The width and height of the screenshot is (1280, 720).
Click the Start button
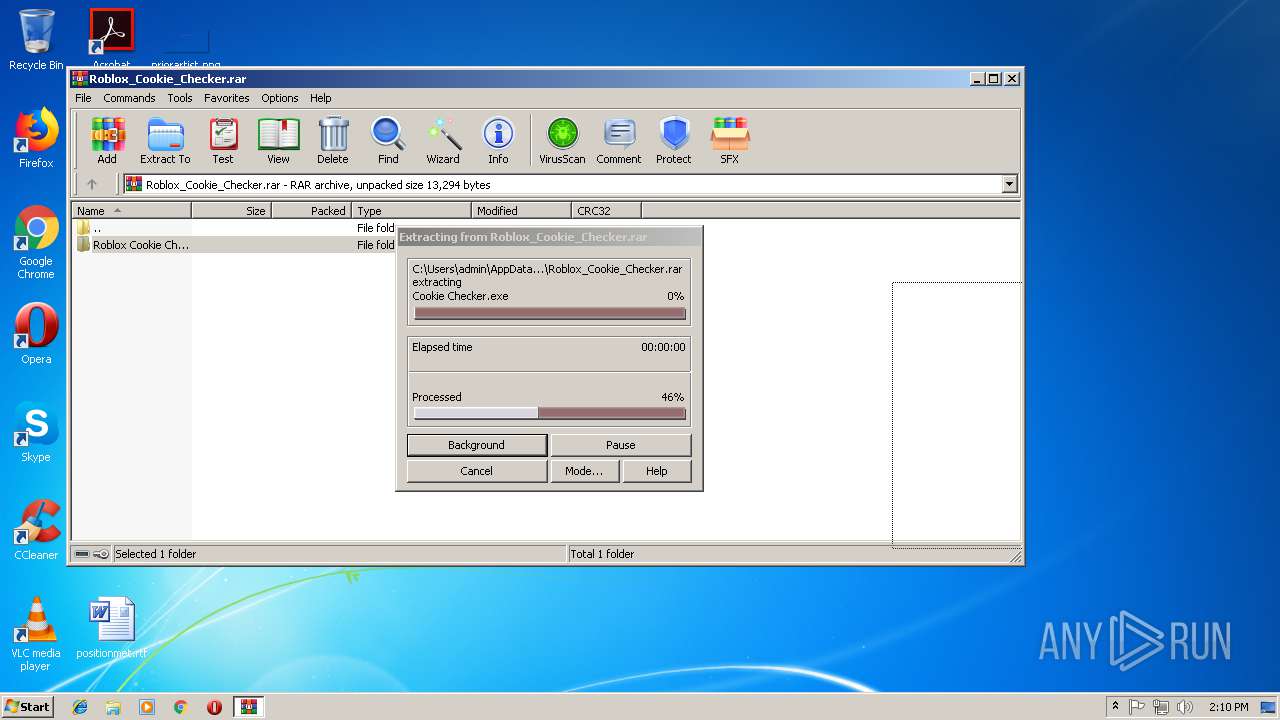click(x=27, y=707)
